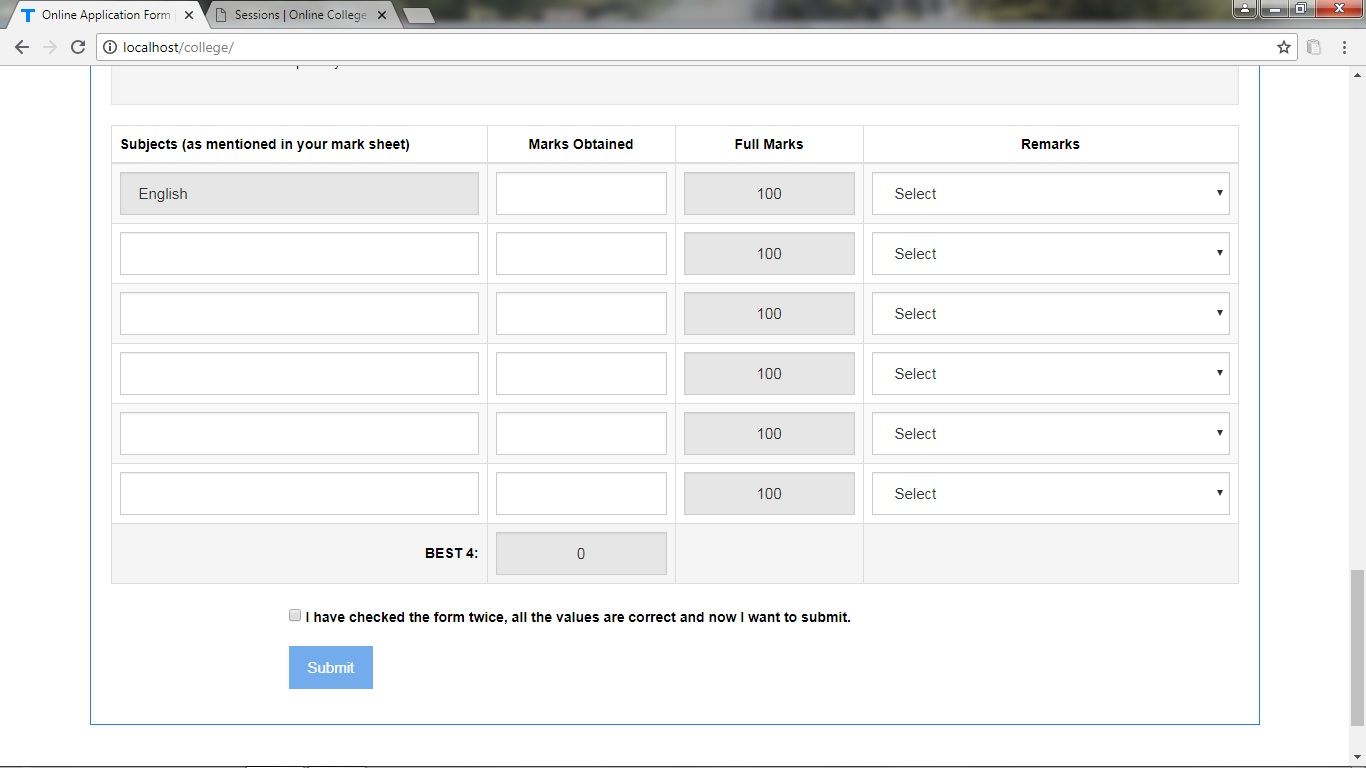1366x768 pixels.
Task: Click the subject name field in the third row
Action: coord(299,314)
